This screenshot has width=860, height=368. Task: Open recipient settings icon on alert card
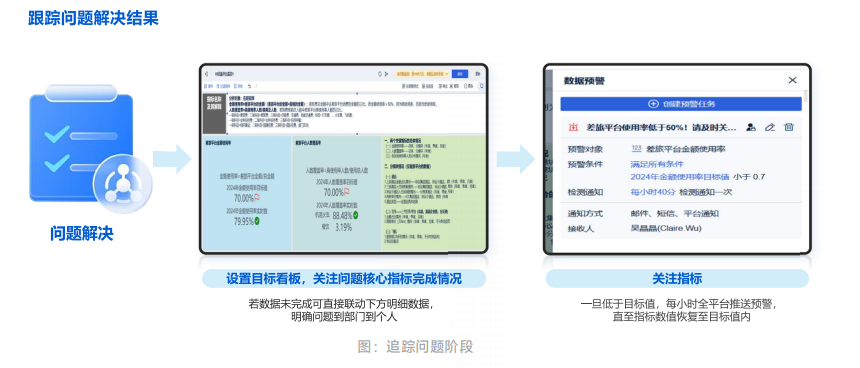pos(751,127)
